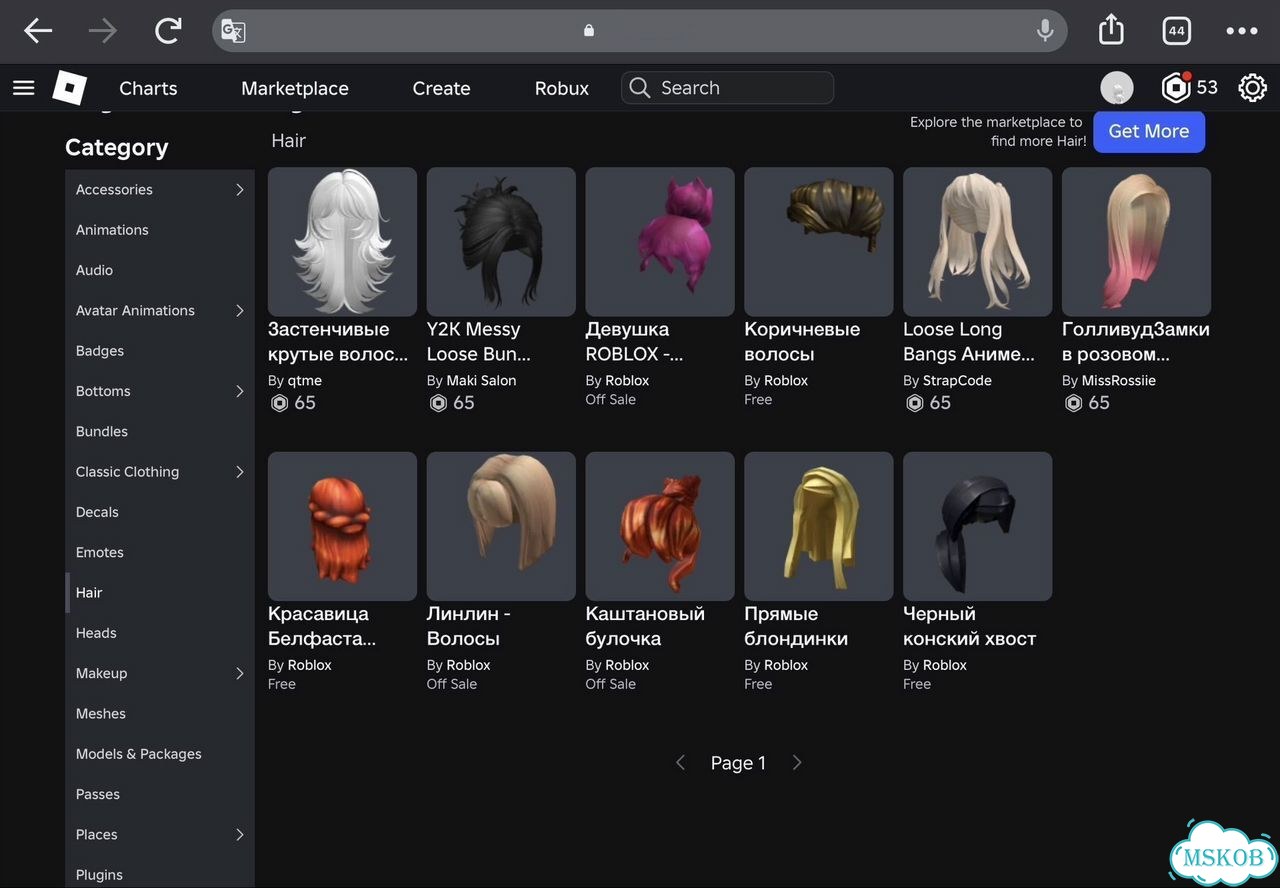The width and height of the screenshot is (1280, 888).
Task: Open the Коричневые волосы thumbnail
Action: pyautogui.click(x=819, y=242)
